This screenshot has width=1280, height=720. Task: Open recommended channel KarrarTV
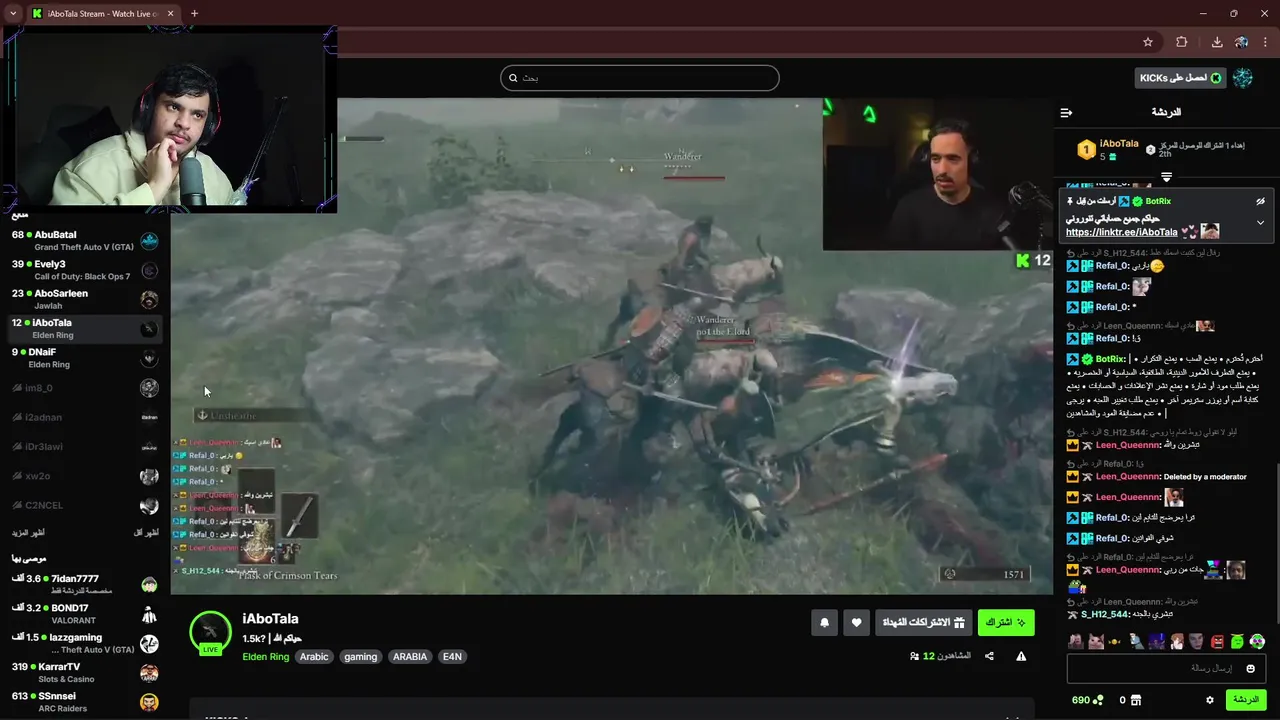(x=85, y=672)
